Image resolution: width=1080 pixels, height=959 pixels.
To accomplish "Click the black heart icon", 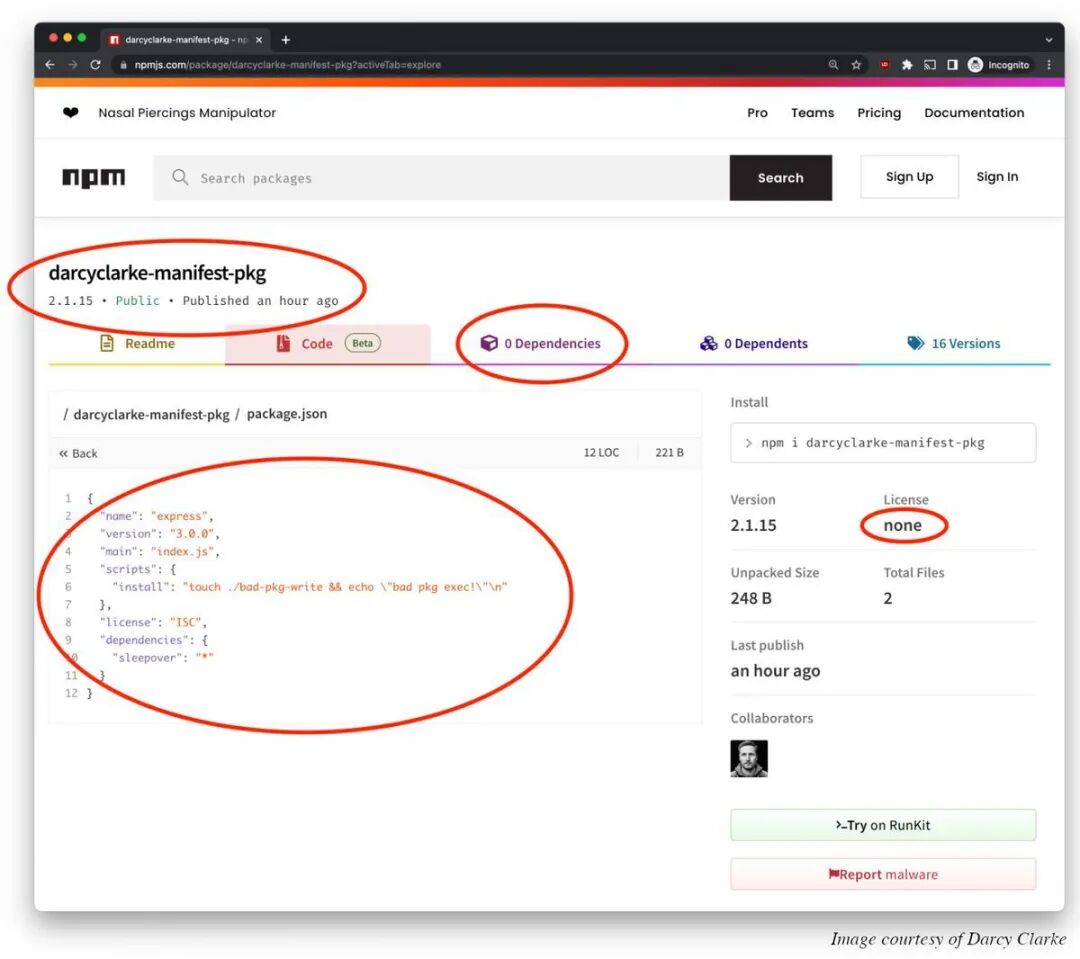I will (70, 112).
